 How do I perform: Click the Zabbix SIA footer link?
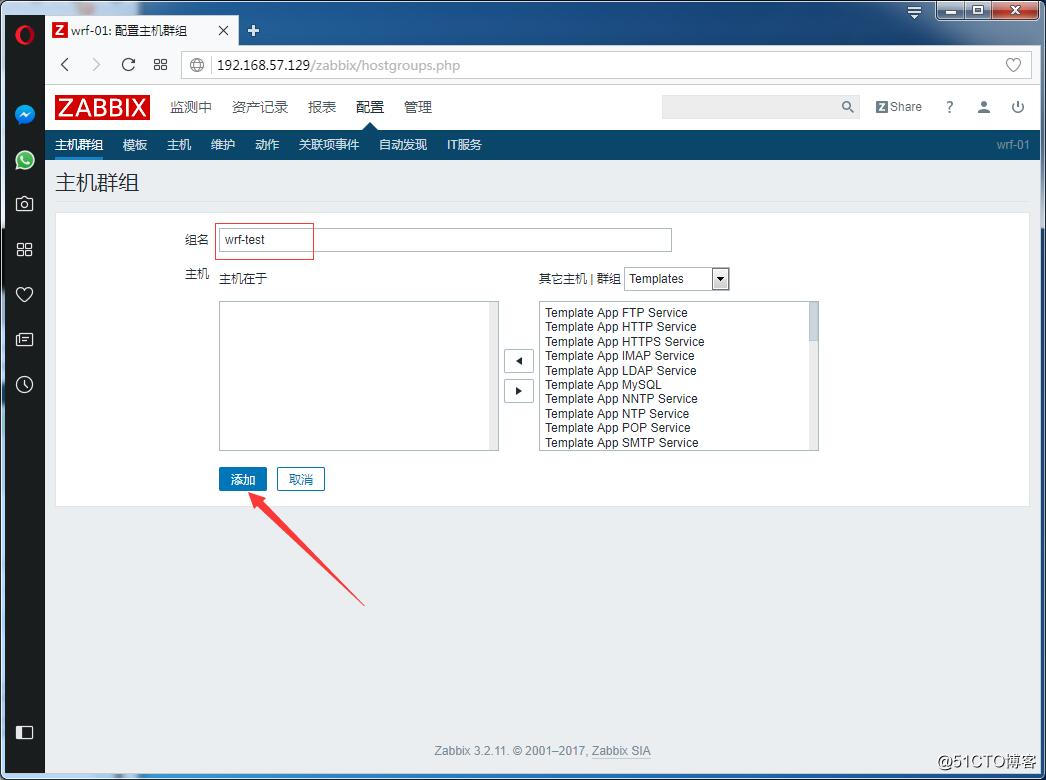coord(621,751)
